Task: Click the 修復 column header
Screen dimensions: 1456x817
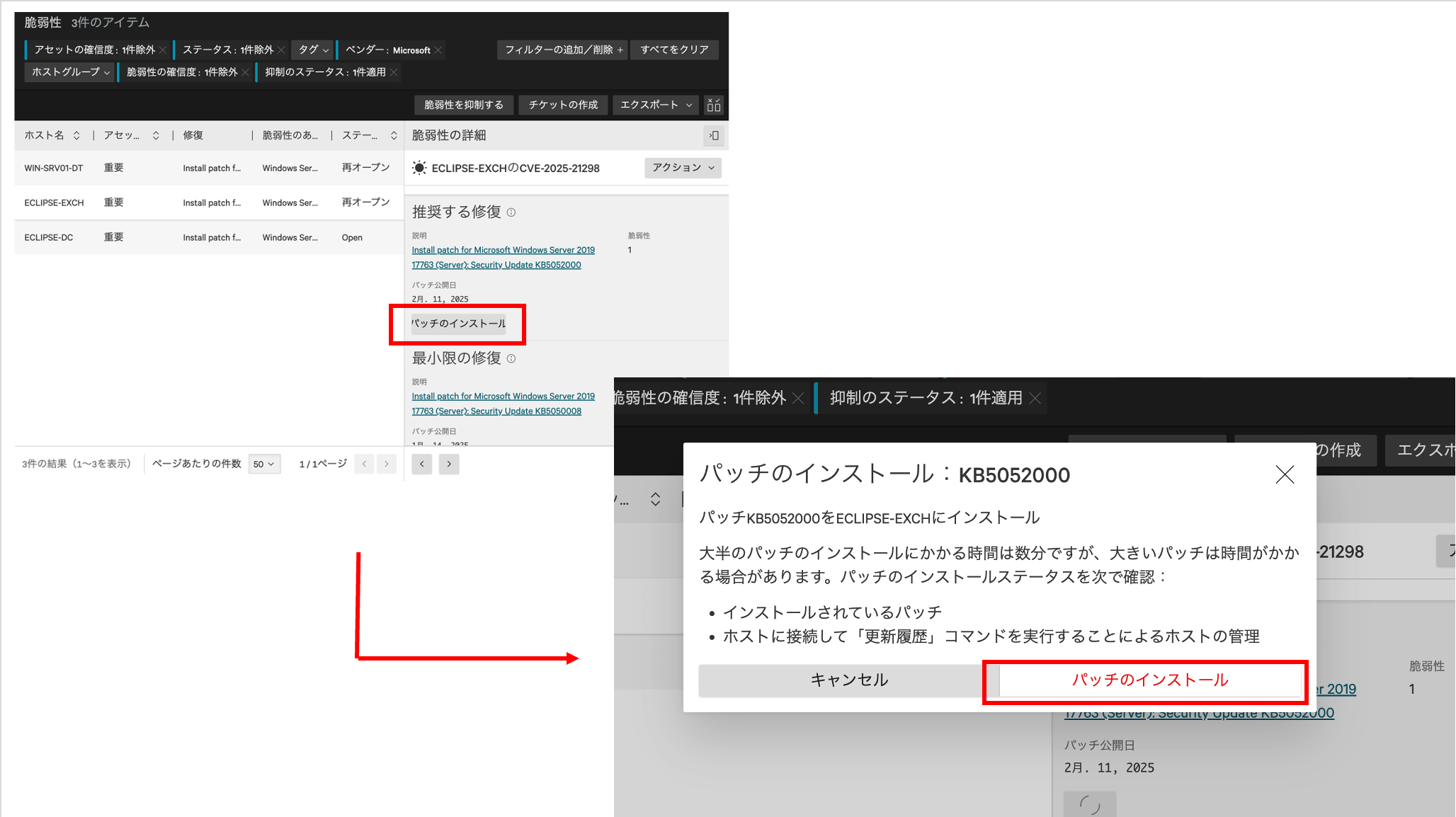Action: click(193, 135)
